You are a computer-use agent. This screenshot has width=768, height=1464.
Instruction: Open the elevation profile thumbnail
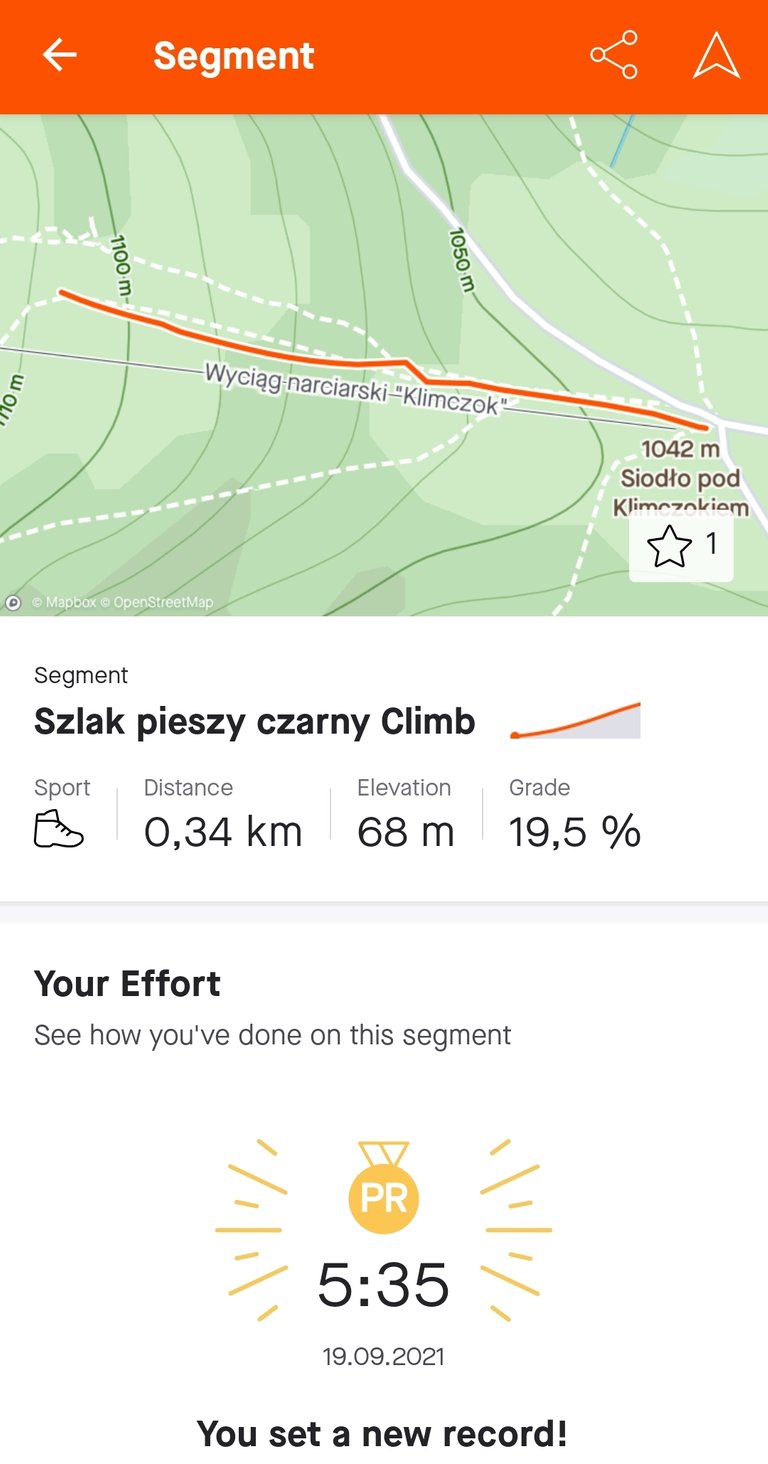point(575,721)
